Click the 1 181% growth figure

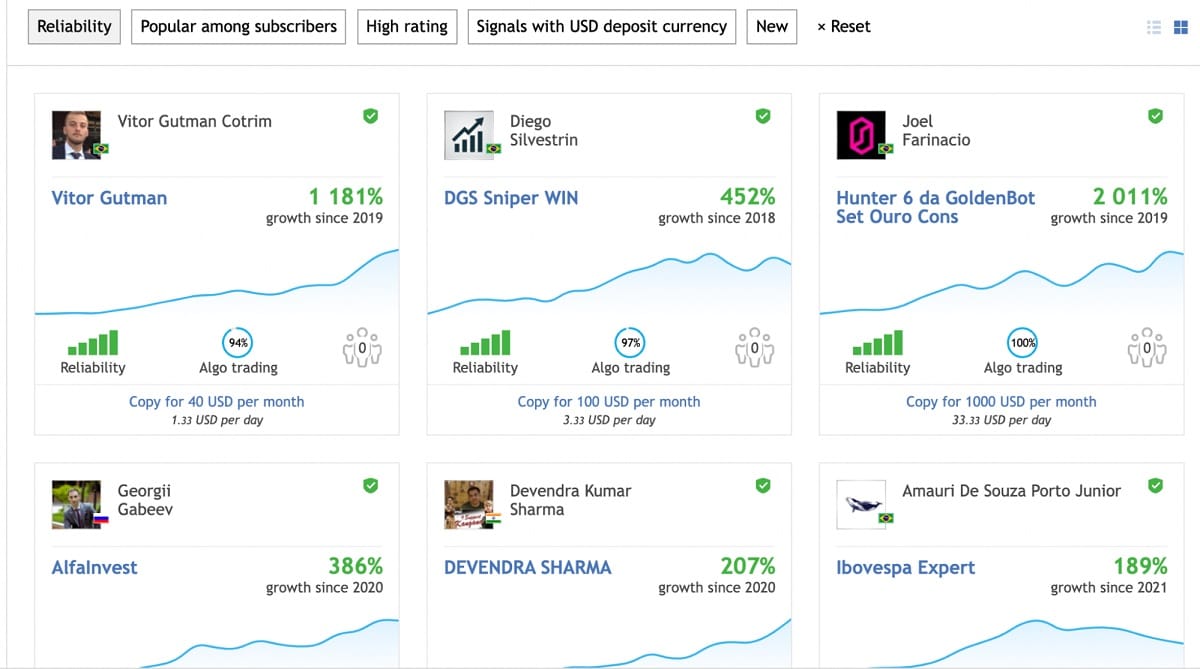[x=346, y=196]
